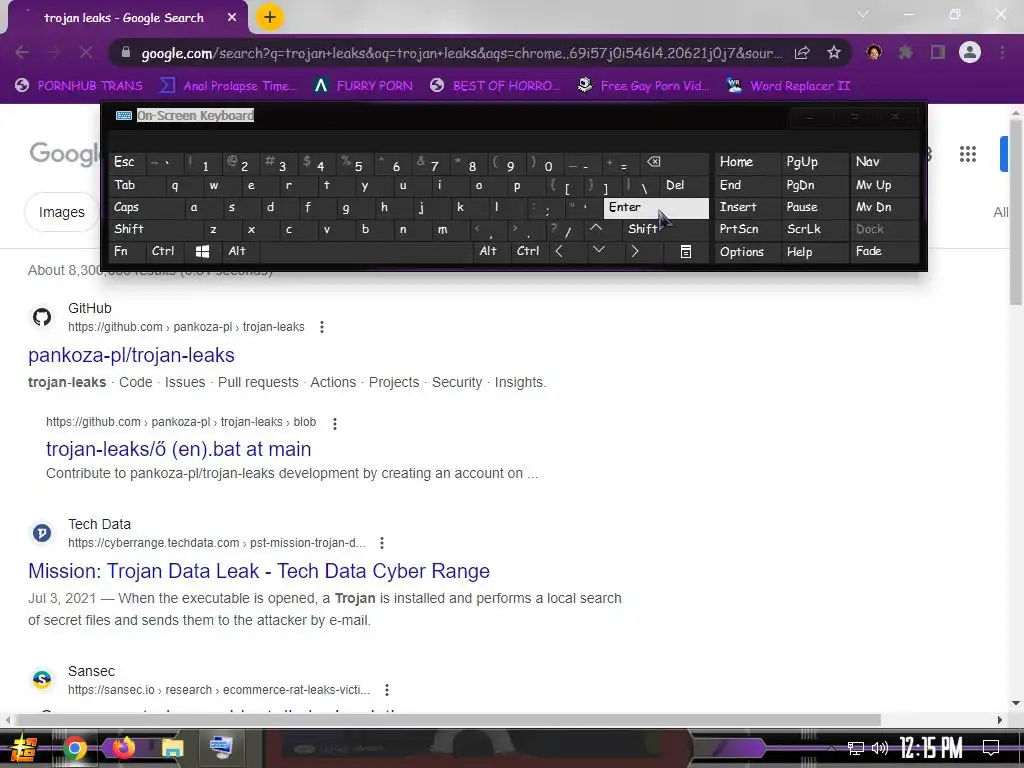Open more options for the GitHub result
1024x768 pixels.
click(x=322, y=327)
